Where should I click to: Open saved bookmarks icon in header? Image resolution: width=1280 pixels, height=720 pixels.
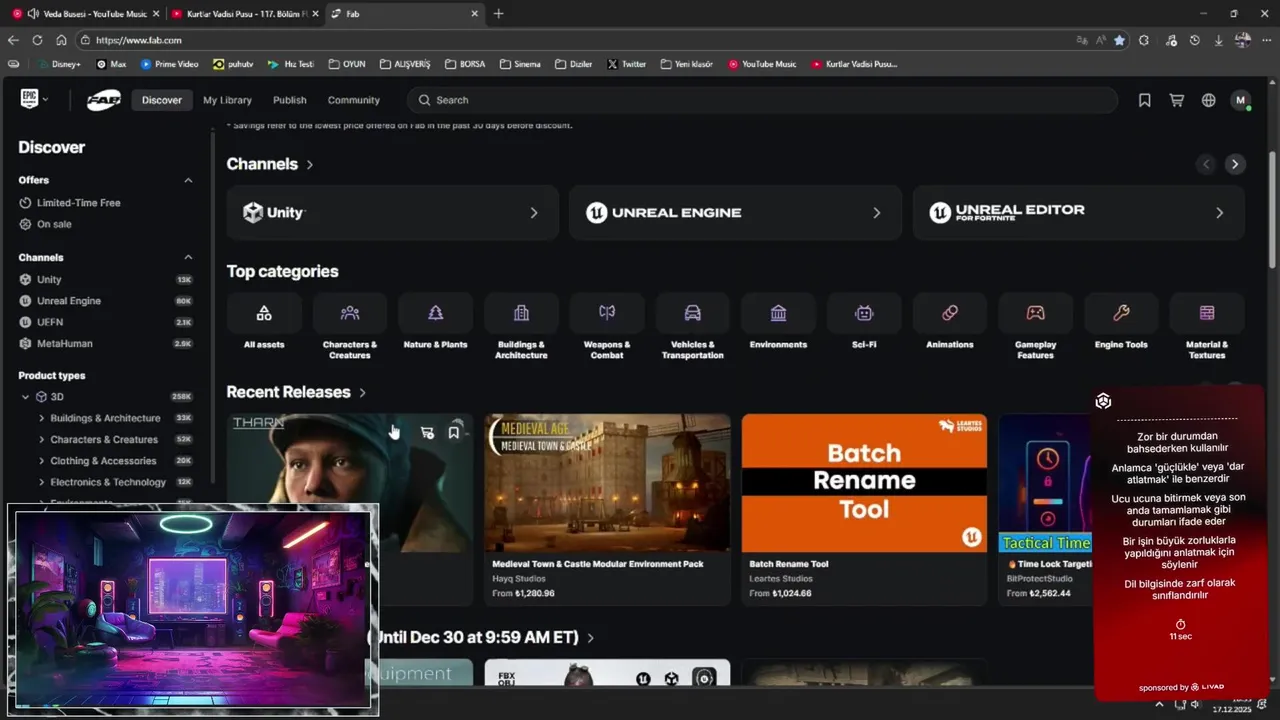(x=1145, y=100)
